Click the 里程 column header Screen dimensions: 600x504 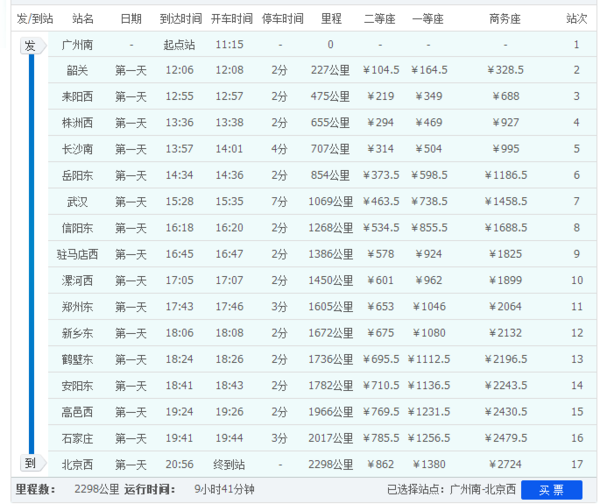click(331, 18)
